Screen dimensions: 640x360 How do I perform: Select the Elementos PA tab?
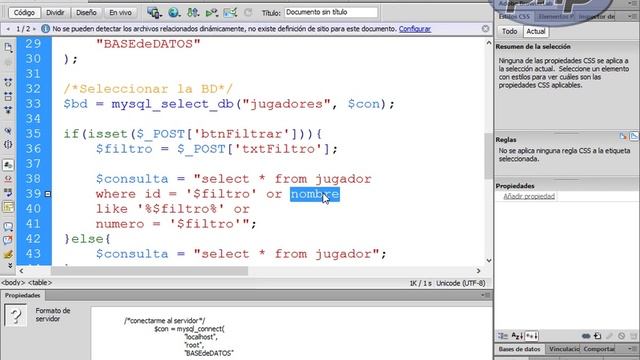pos(556,17)
